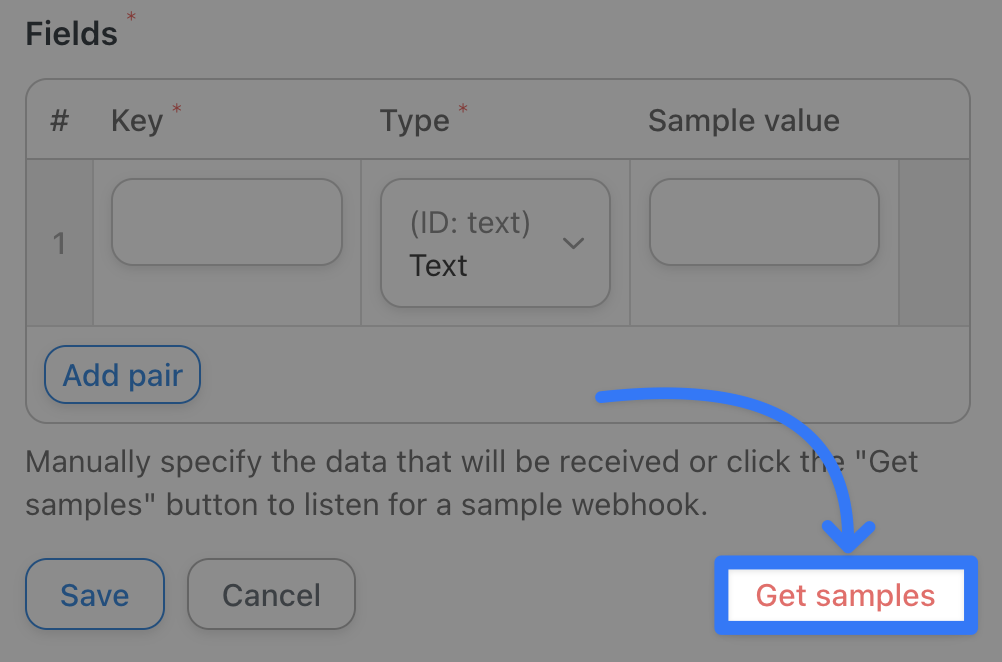1002x662 pixels.
Task: Focus the Key input field in row 1
Action: 227,222
